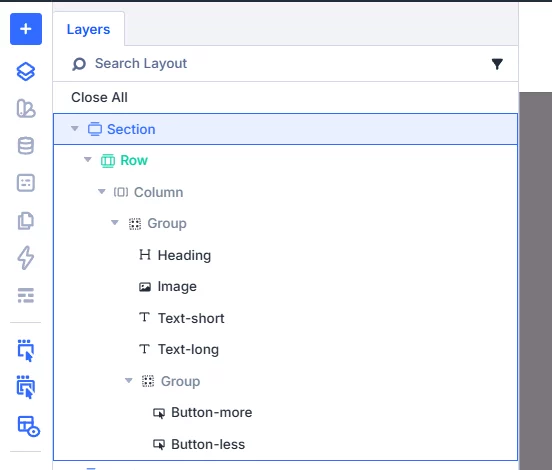Collapse the nested Group containing buttons
Screen dimensions: 552x470
click(x=128, y=381)
